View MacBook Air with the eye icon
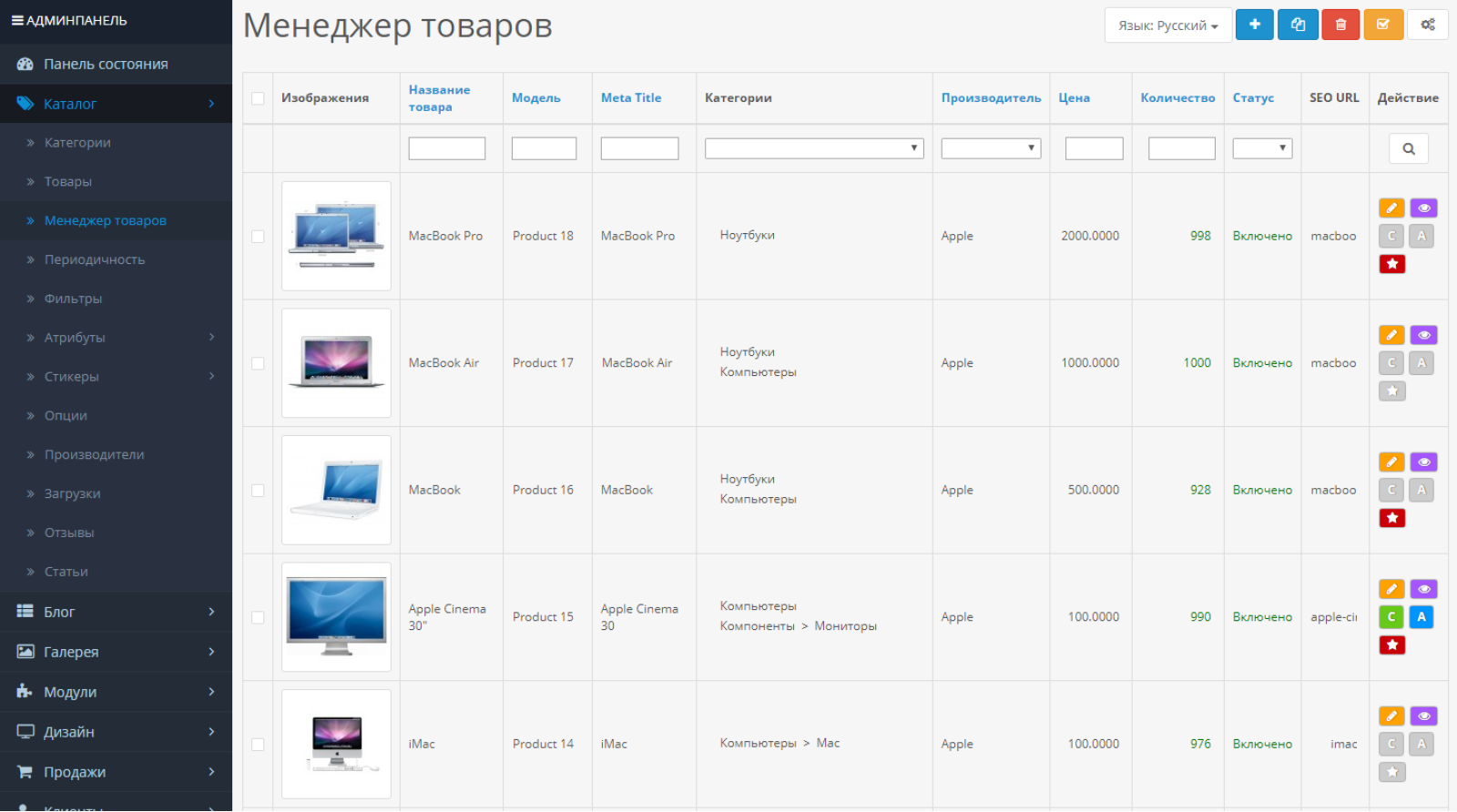1457x812 pixels. [1424, 335]
